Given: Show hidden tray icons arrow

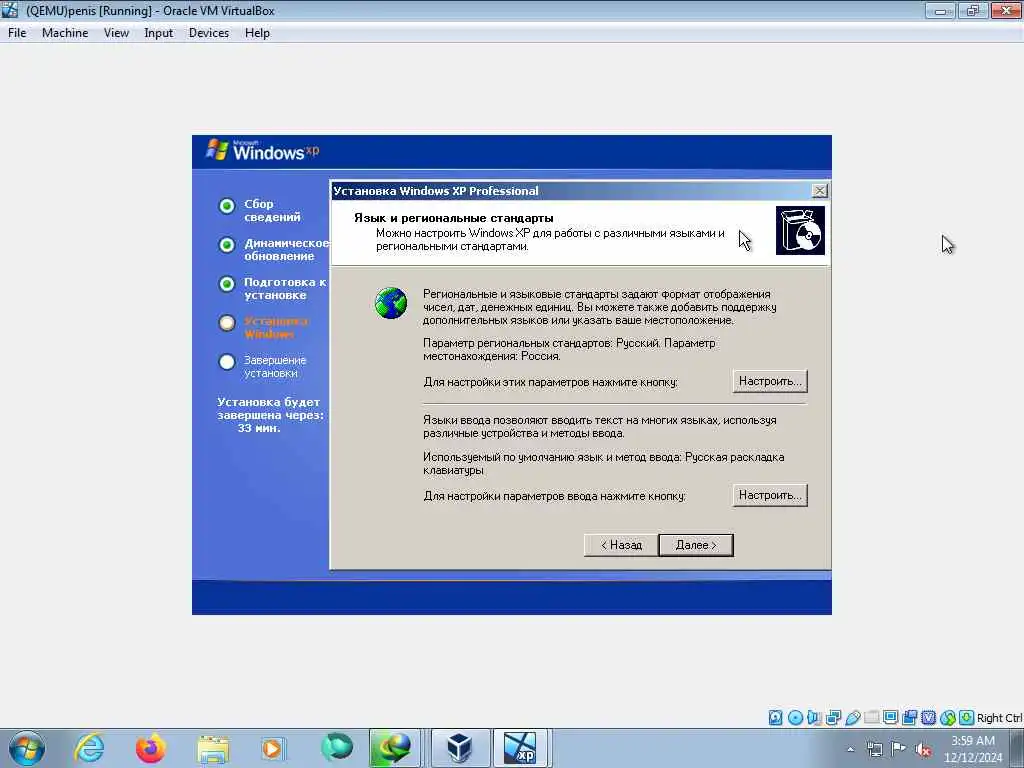Looking at the screenshot, I should (x=850, y=749).
